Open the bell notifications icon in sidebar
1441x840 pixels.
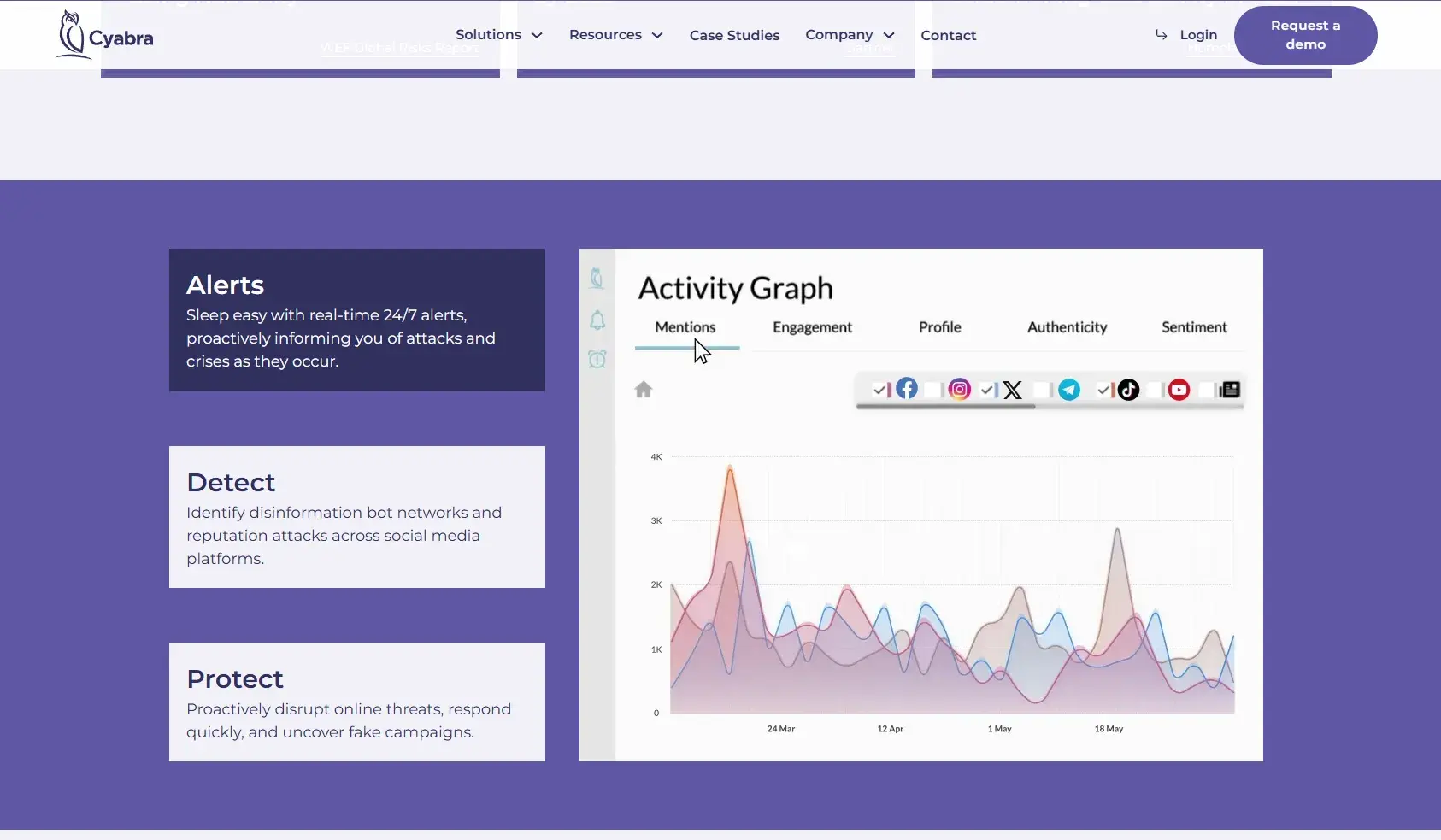pyautogui.click(x=597, y=320)
